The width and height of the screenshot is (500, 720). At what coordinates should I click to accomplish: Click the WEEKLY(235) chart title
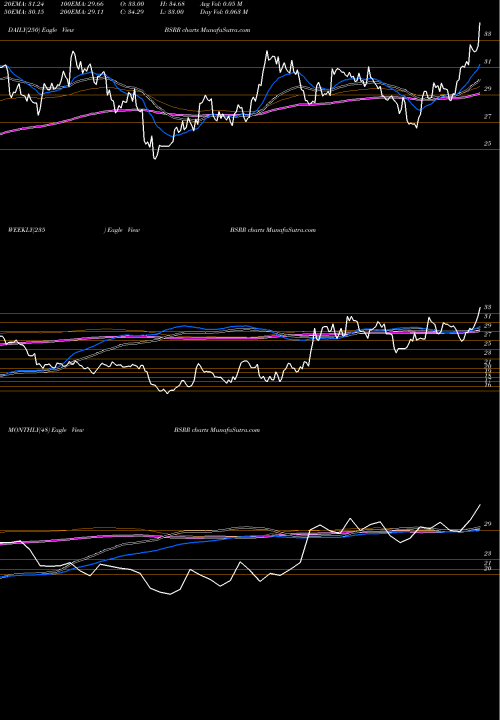74,230
